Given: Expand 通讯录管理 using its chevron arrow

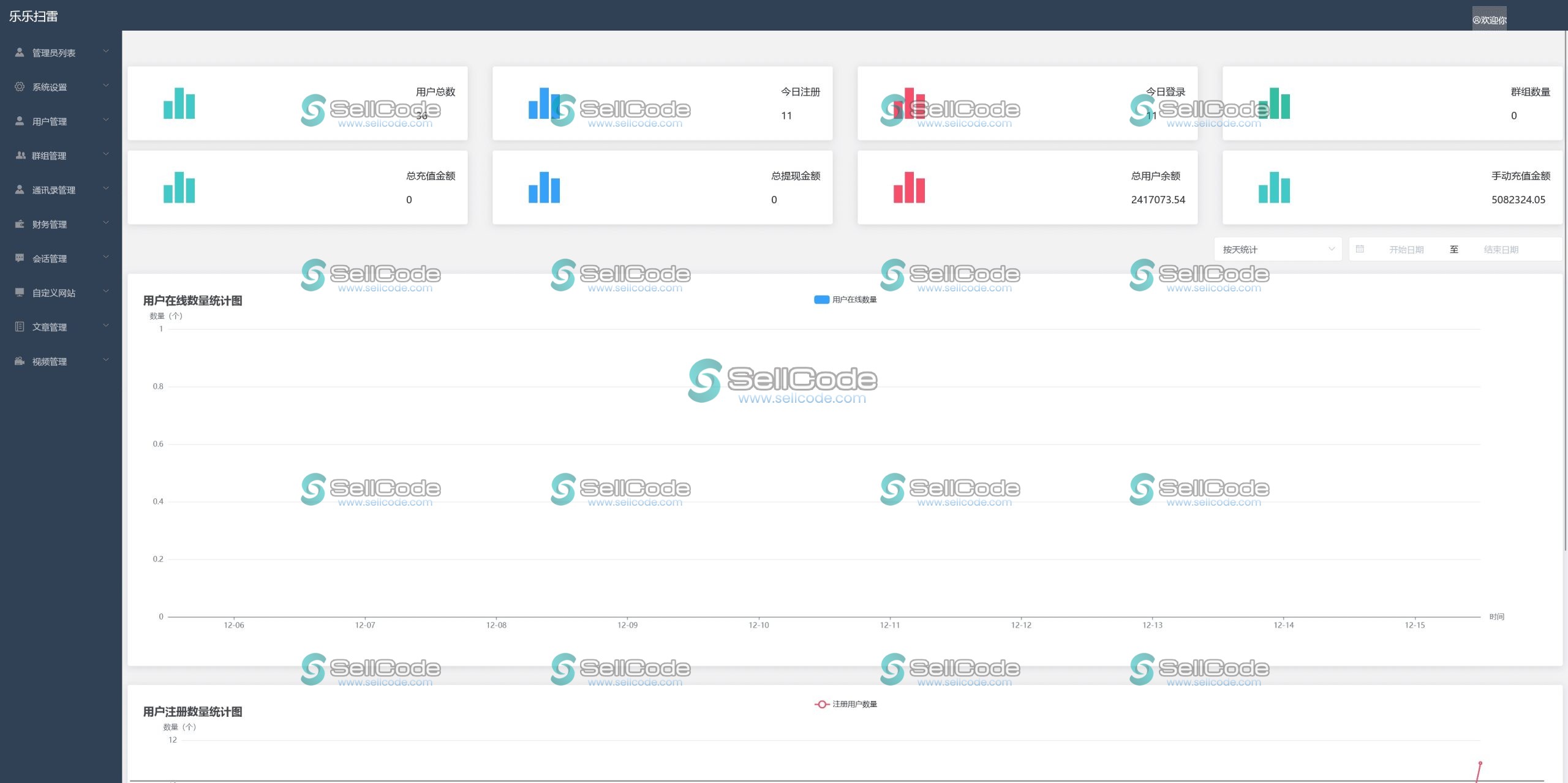Looking at the screenshot, I should [x=106, y=189].
